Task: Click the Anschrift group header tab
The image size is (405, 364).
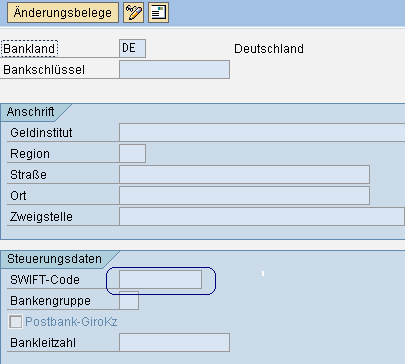Action: [31, 112]
